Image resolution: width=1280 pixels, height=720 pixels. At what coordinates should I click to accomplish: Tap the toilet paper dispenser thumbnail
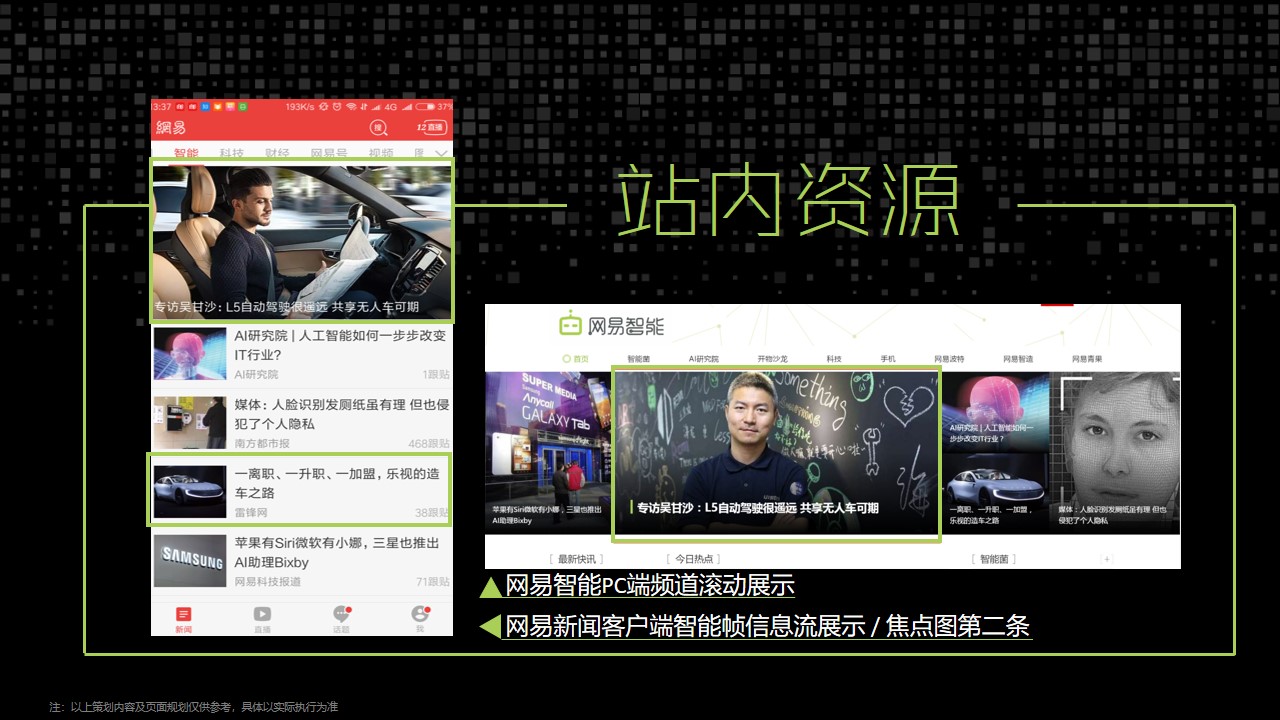(190, 423)
